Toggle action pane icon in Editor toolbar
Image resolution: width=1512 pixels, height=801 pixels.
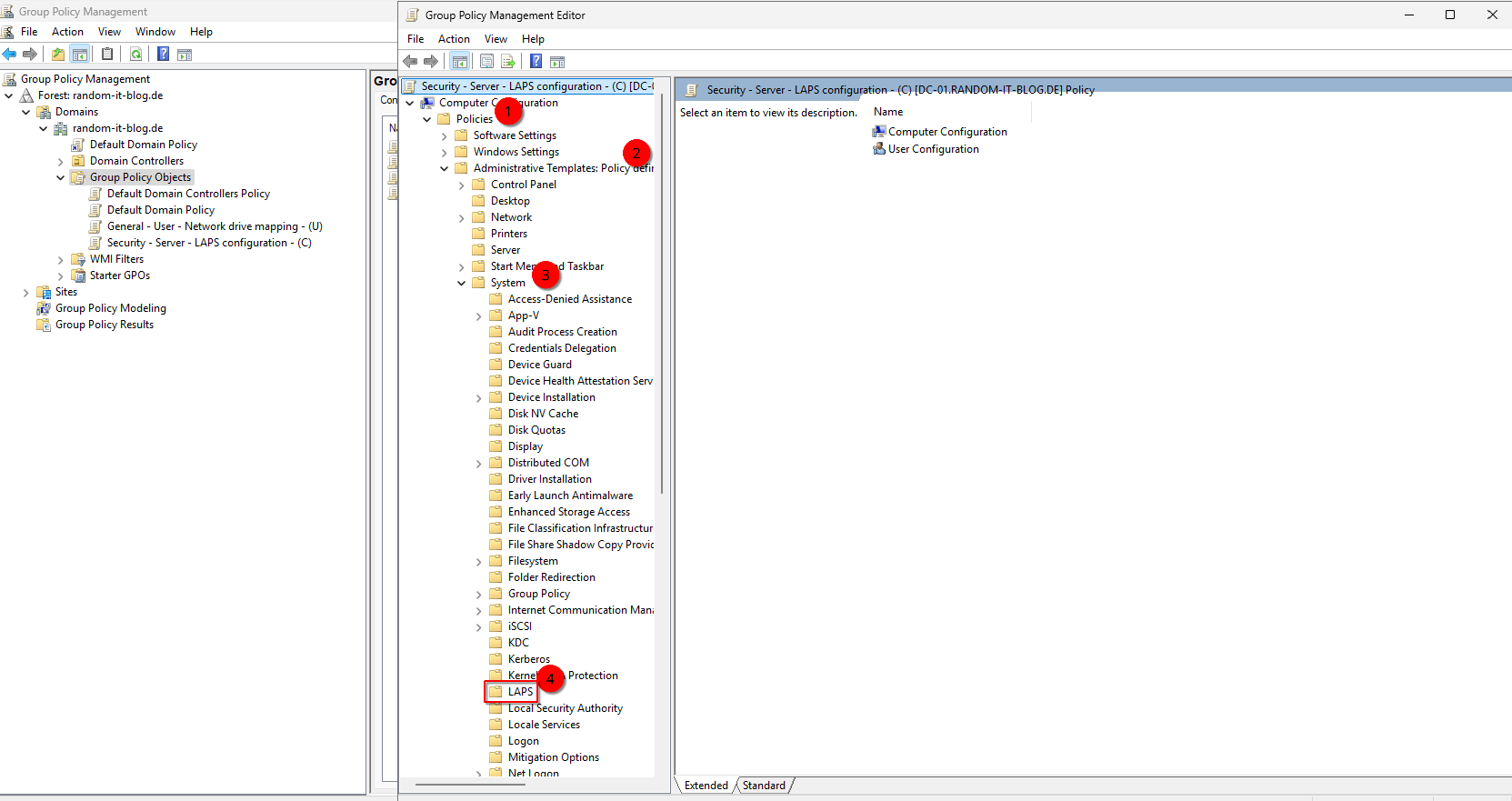pyautogui.click(x=557, y=62)
